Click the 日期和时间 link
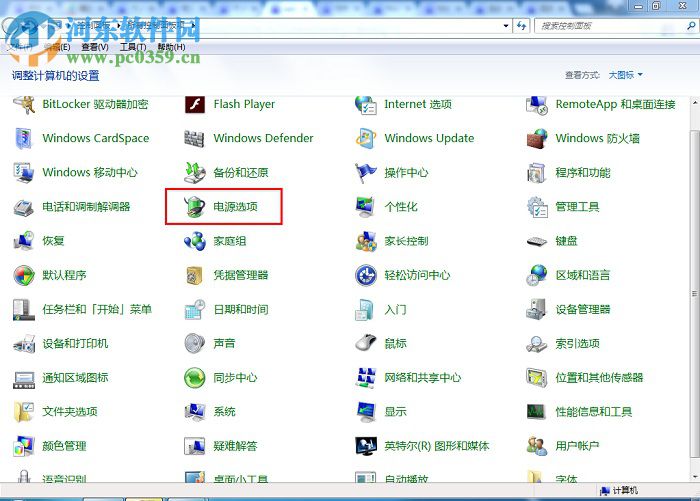This screenshot has height=501, width=700. [x=241, y=309]
